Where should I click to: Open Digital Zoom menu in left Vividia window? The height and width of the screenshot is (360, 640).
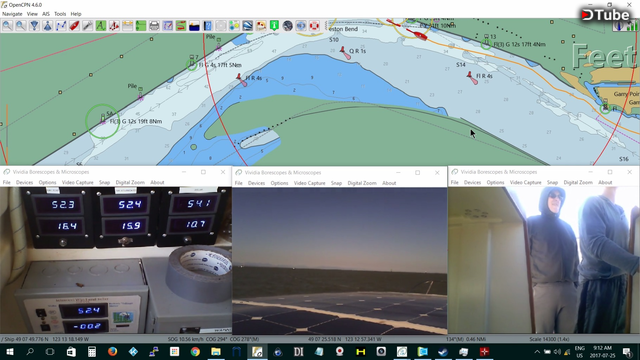pos(130,182)
